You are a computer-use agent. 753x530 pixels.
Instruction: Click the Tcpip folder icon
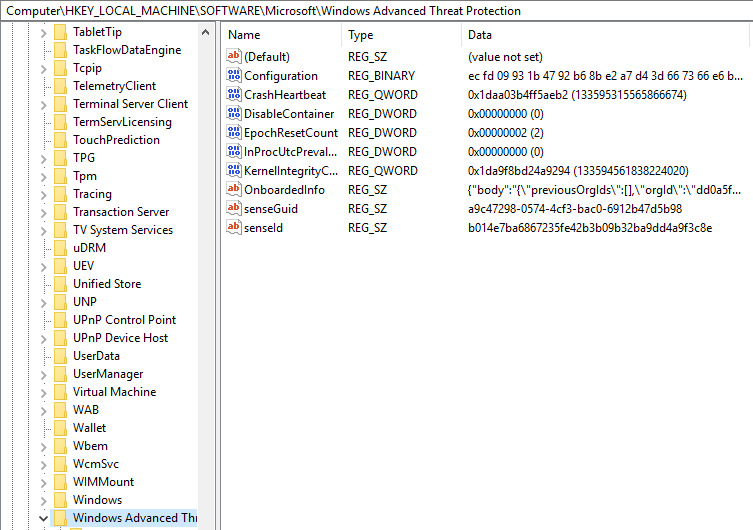point(61,68)
